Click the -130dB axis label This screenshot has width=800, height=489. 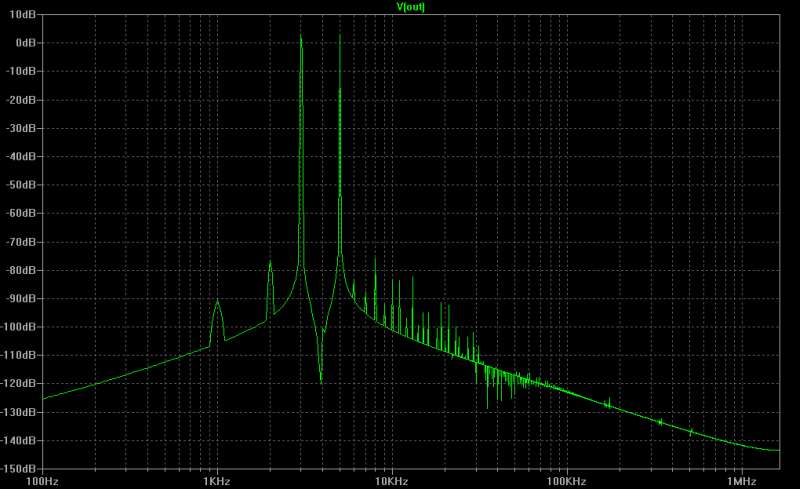19,411
